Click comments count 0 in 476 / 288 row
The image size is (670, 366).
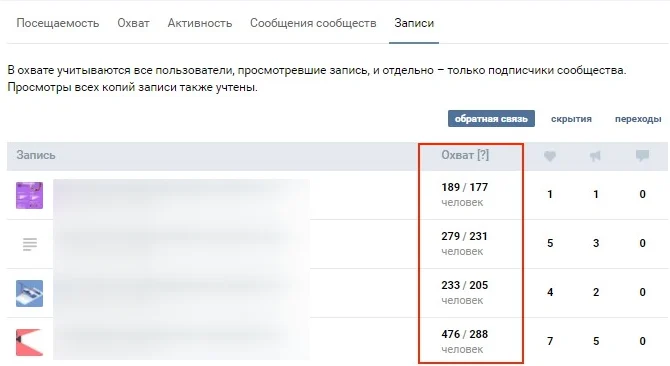pos(642,341)
